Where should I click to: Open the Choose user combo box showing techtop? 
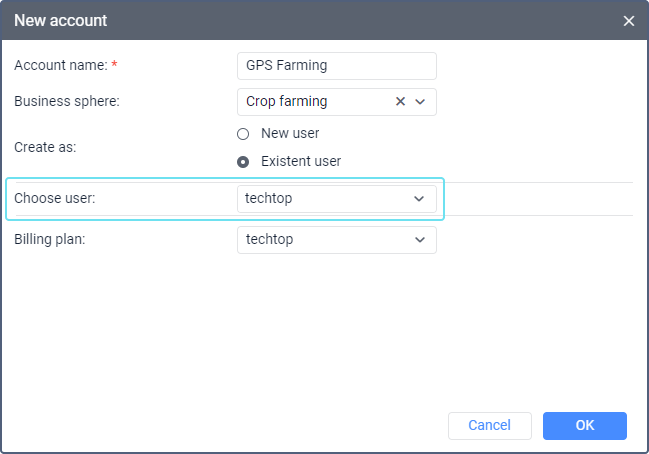tap(325, 199)
